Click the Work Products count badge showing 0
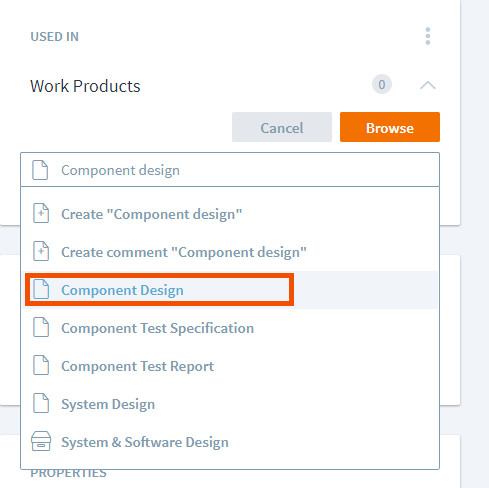 (382, 84)
